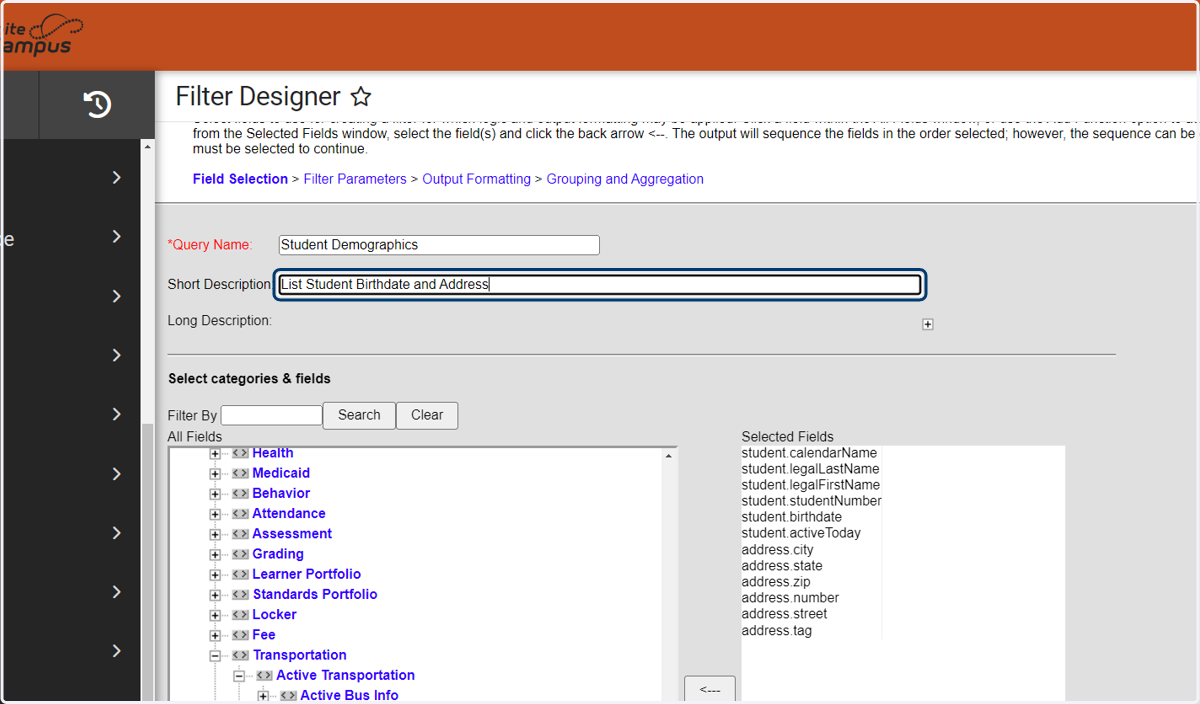This screenshot has height=704, width=1200.
Task: Select address.zip in Selected Fields
Action: tap(776, 582)
